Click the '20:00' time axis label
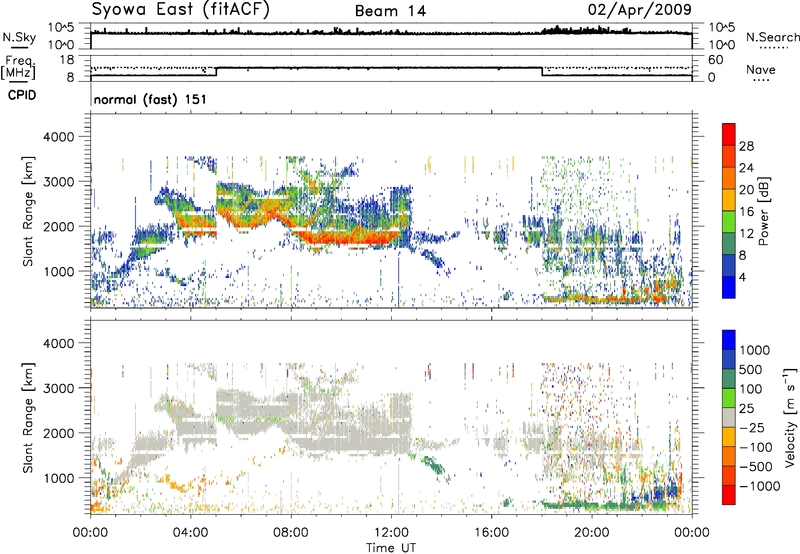 (592, 533)
